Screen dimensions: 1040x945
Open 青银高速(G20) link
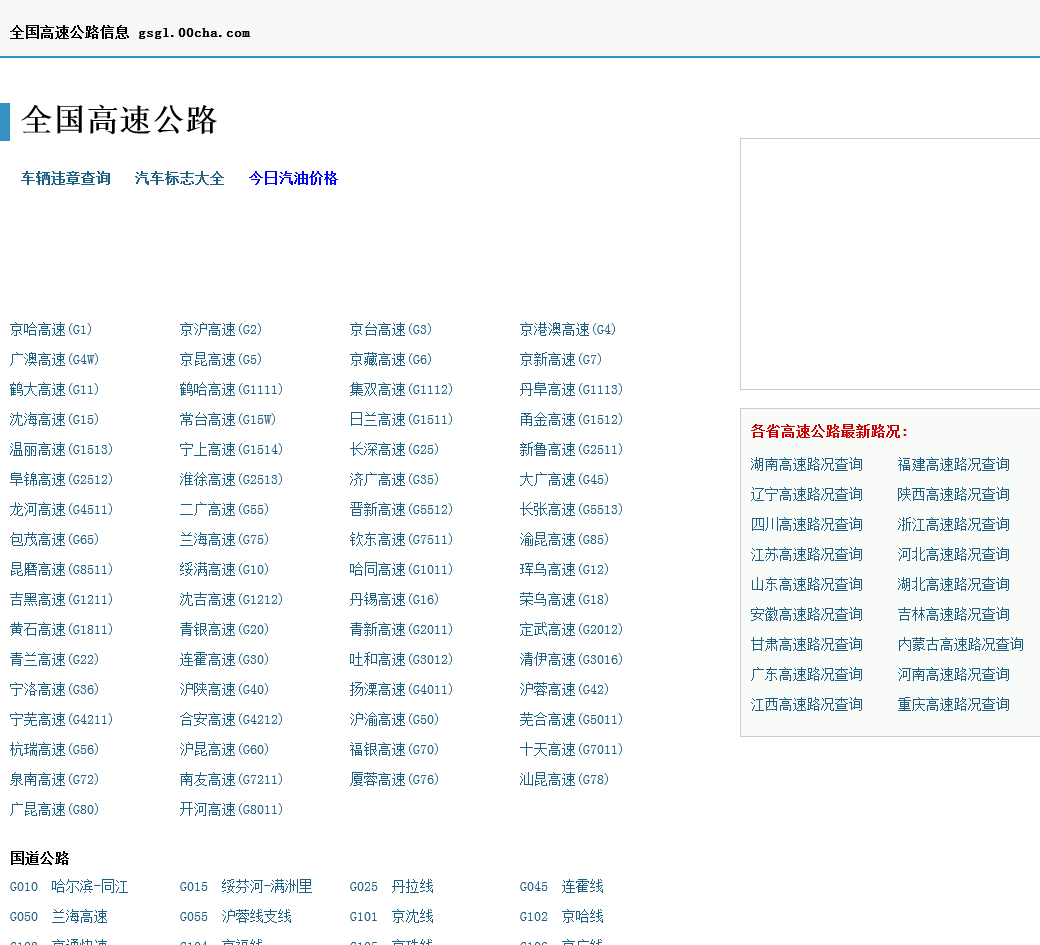tap(224, 629)
